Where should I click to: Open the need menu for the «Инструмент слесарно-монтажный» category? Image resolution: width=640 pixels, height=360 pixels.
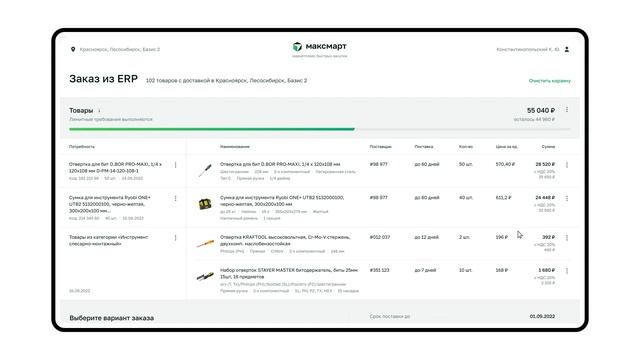click(176, 238)
